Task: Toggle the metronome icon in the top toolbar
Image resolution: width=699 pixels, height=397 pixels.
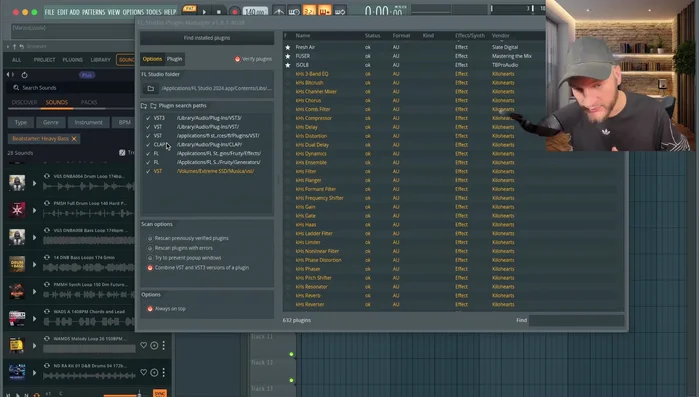Action: tap(279, 11)
